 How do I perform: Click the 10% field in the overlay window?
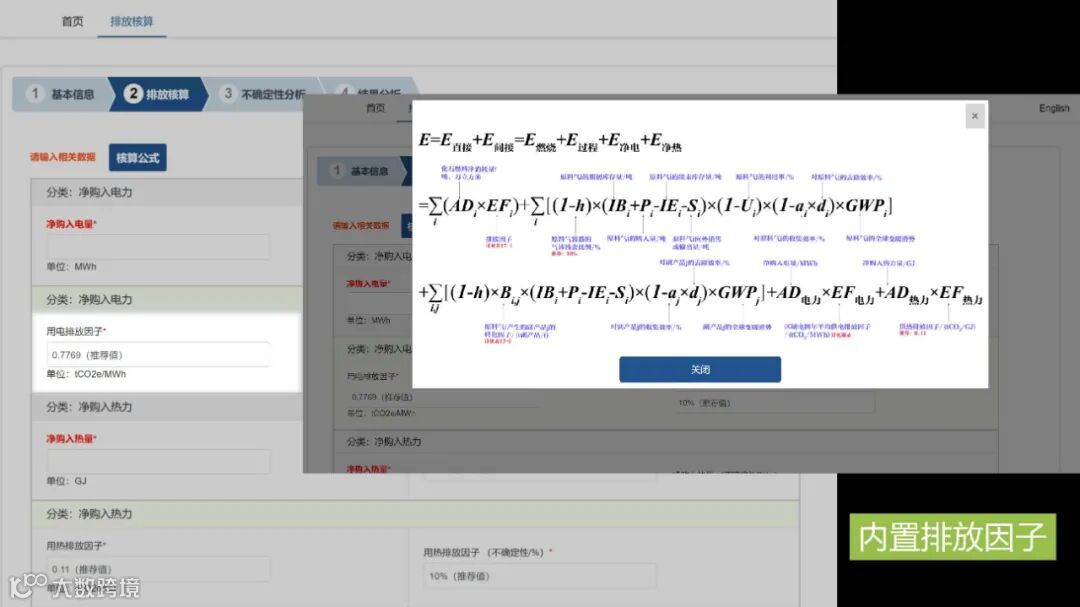click(x=775, y=403)
